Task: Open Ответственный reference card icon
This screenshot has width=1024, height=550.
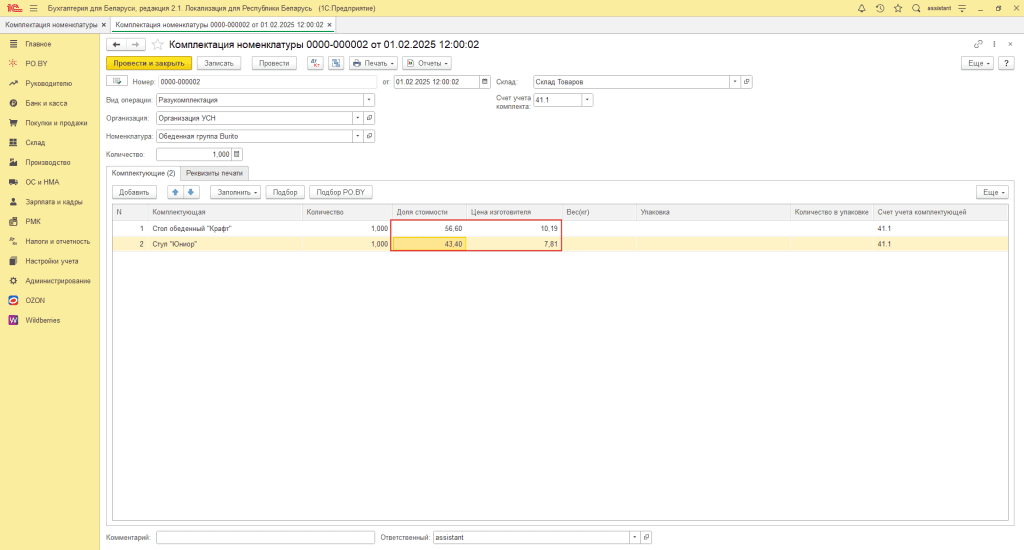Action: tap(646, 537)
